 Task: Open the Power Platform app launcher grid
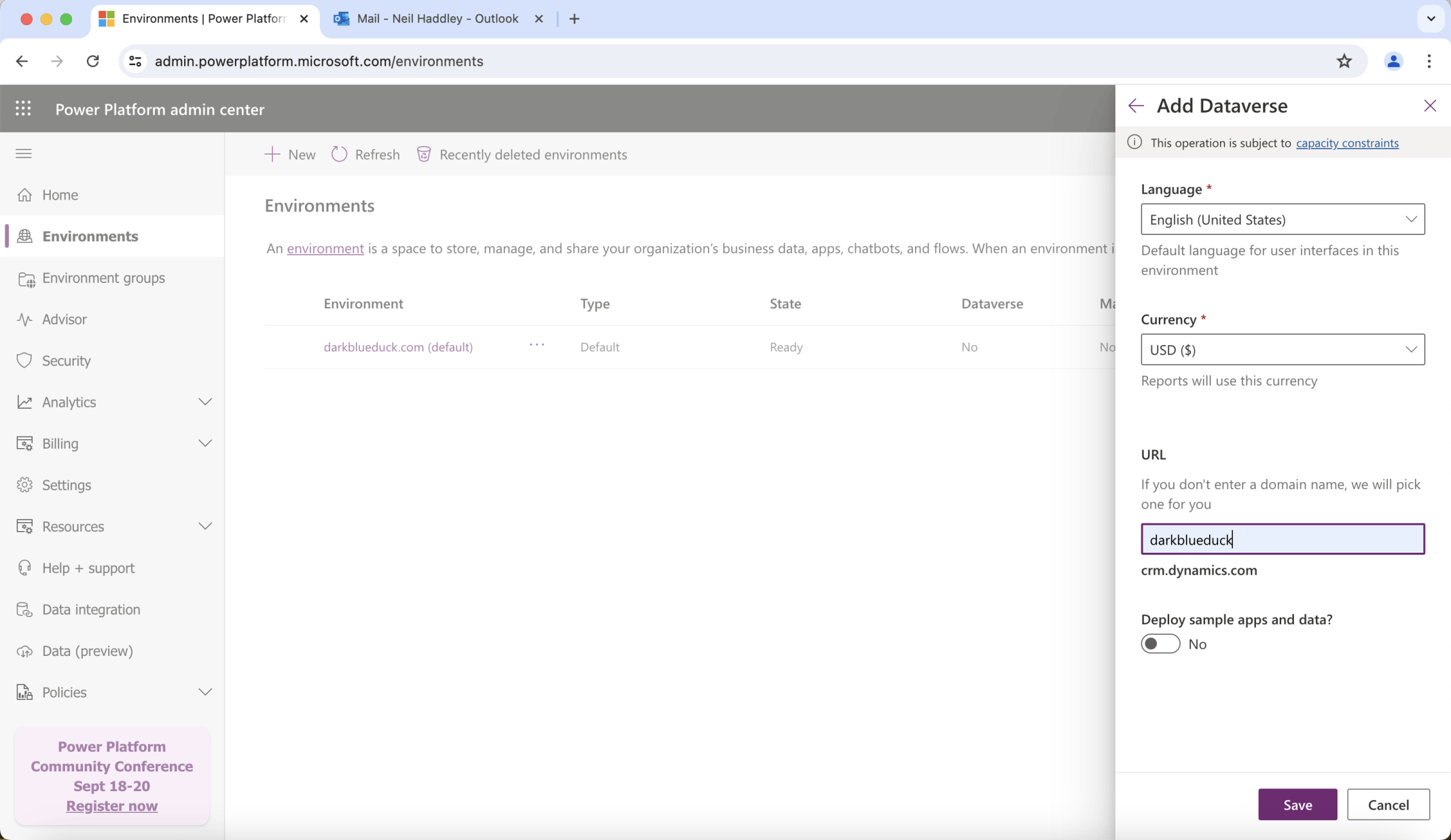tap(23, 108)
